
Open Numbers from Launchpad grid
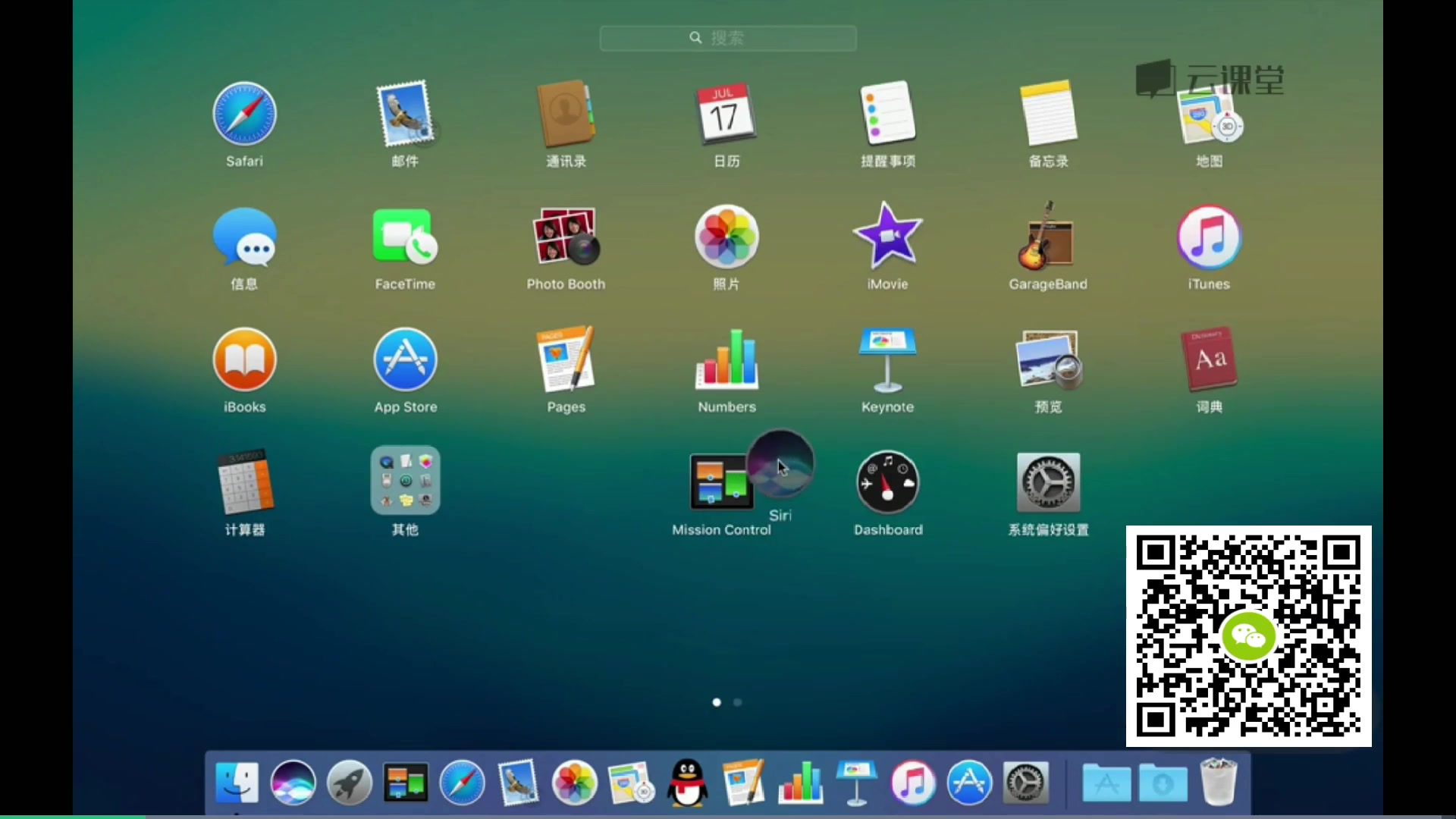(726, 359)
